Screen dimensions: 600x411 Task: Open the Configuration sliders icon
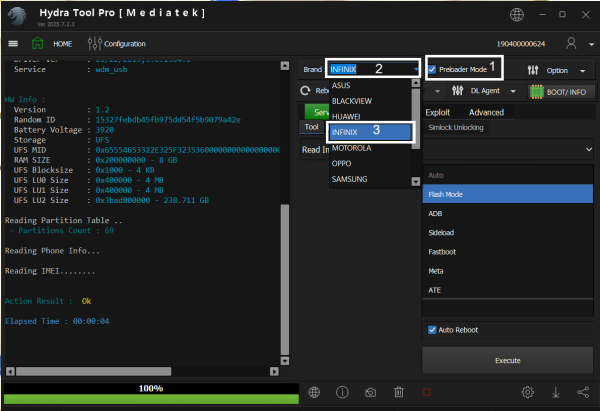[95, 44]
